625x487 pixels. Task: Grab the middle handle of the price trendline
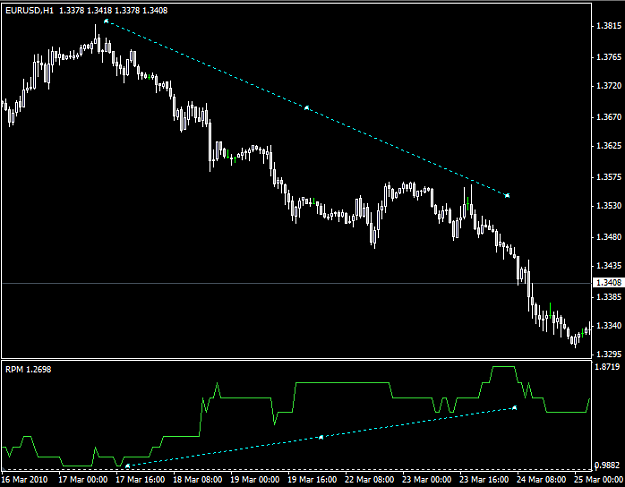307,108
